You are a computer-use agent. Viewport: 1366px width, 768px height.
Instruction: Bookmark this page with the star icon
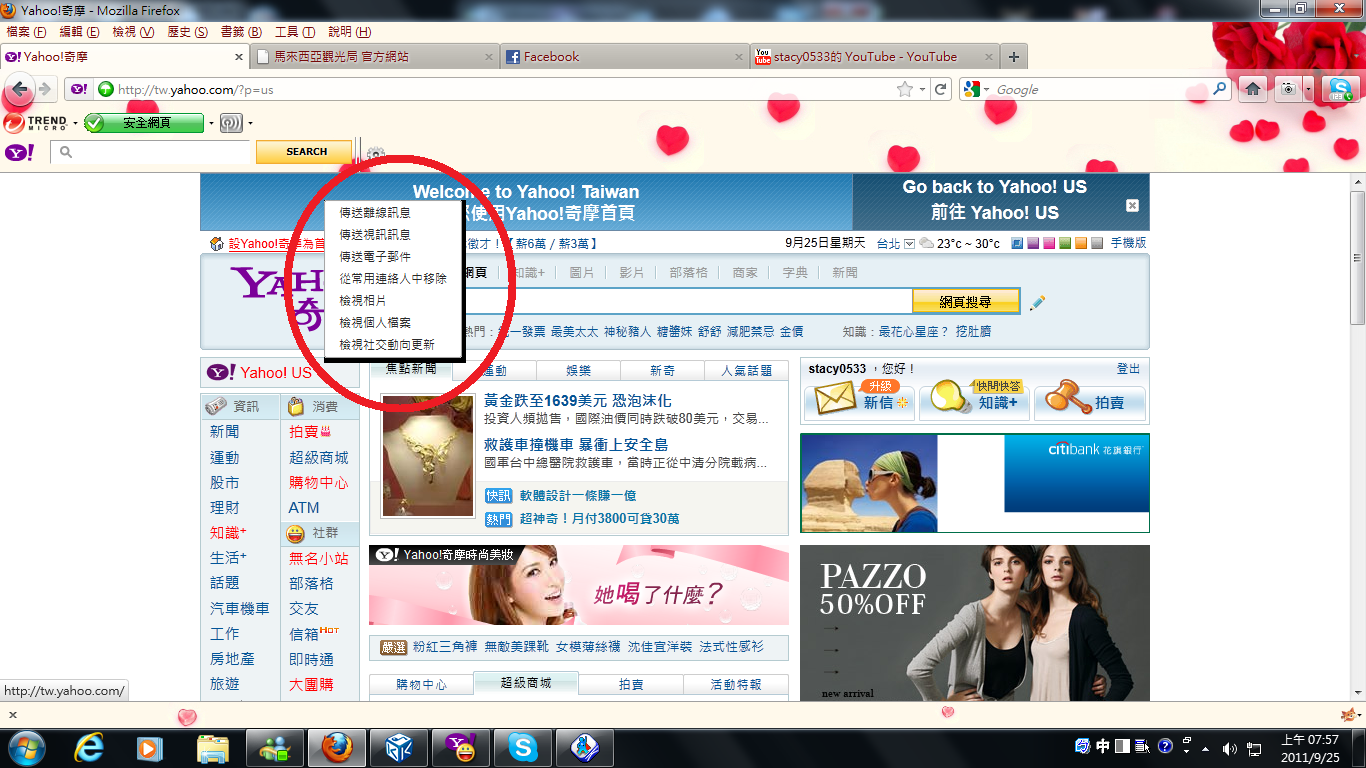pyautogui.click(x=905, y=89)
